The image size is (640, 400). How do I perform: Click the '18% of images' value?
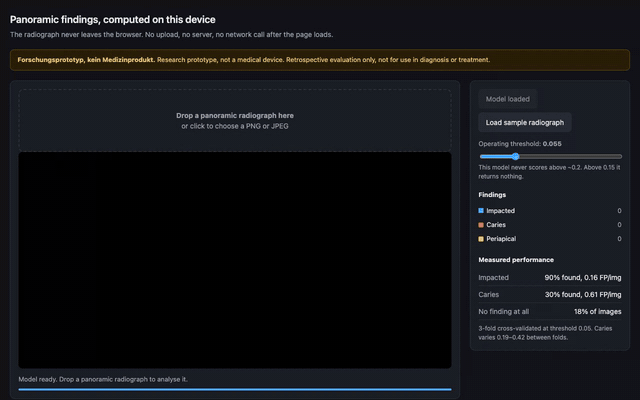click(x=598, y=311)
